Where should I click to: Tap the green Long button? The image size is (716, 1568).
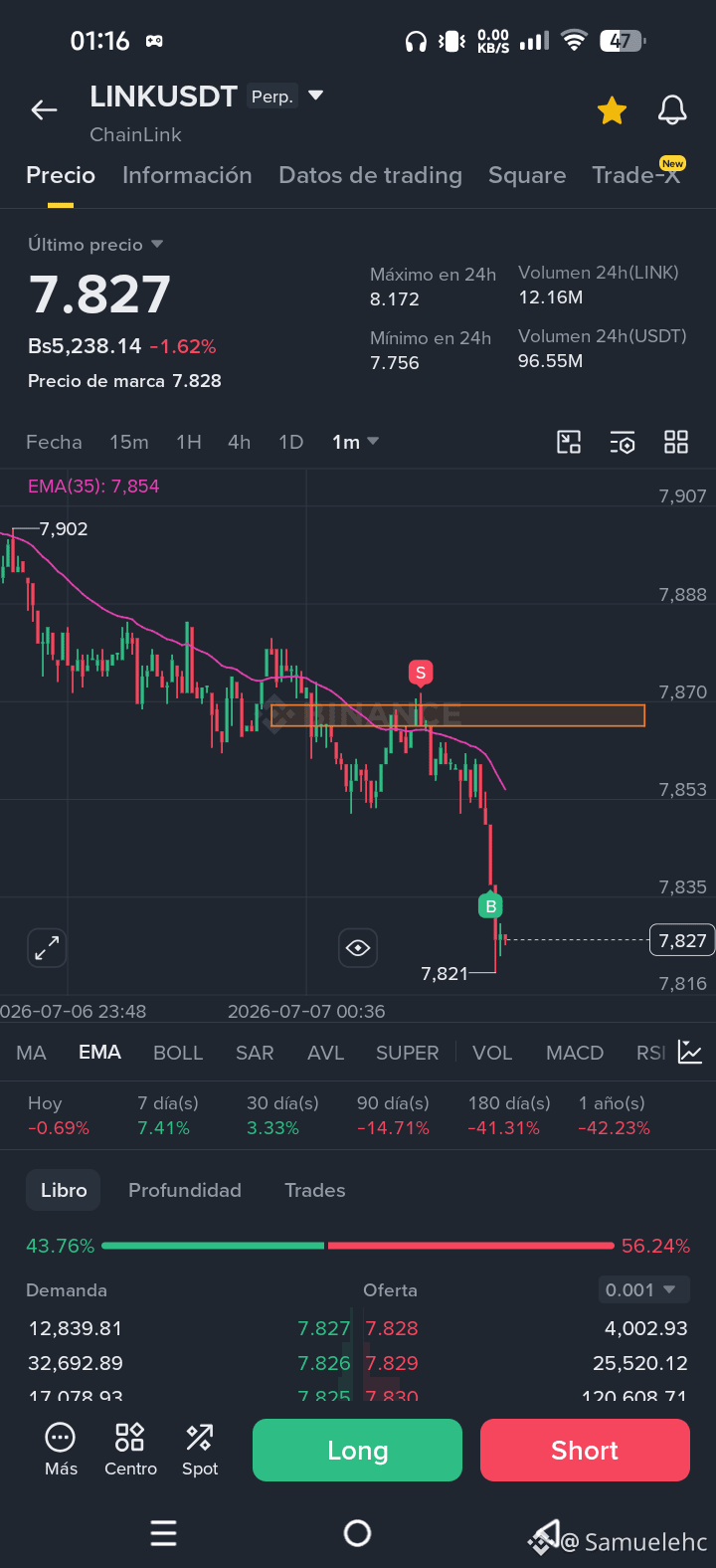[x=358, y=1450]
